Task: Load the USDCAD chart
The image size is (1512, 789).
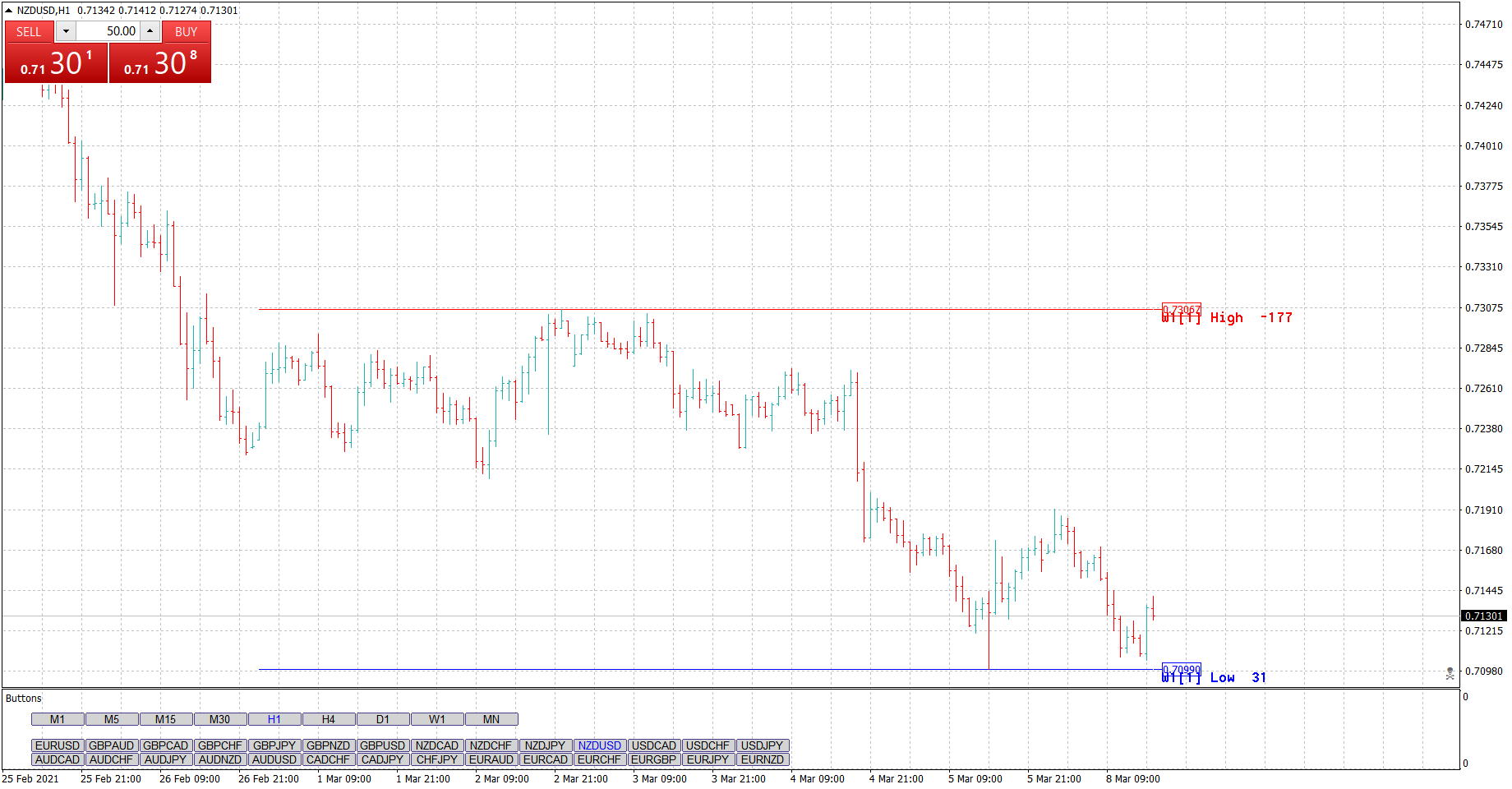Action: pos(654,745)
